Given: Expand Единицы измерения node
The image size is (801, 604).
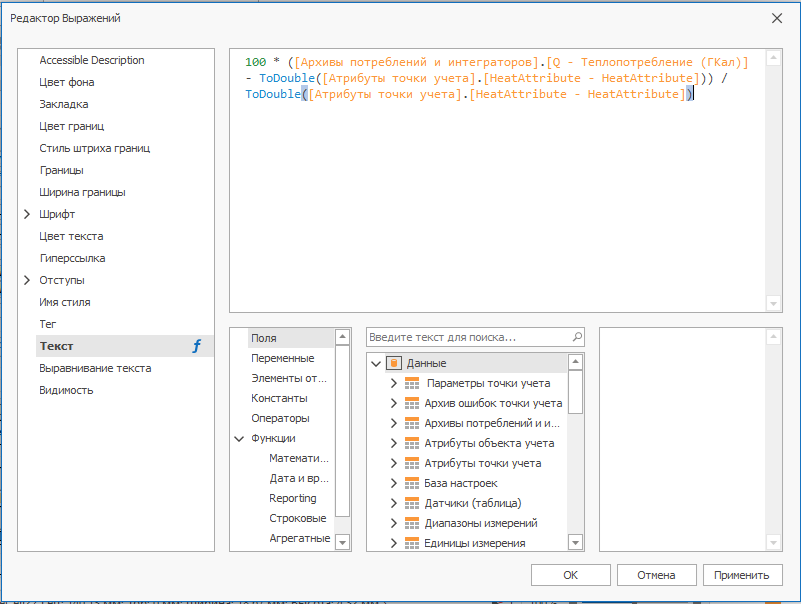Looking at the screenshot, I should 393,543.
